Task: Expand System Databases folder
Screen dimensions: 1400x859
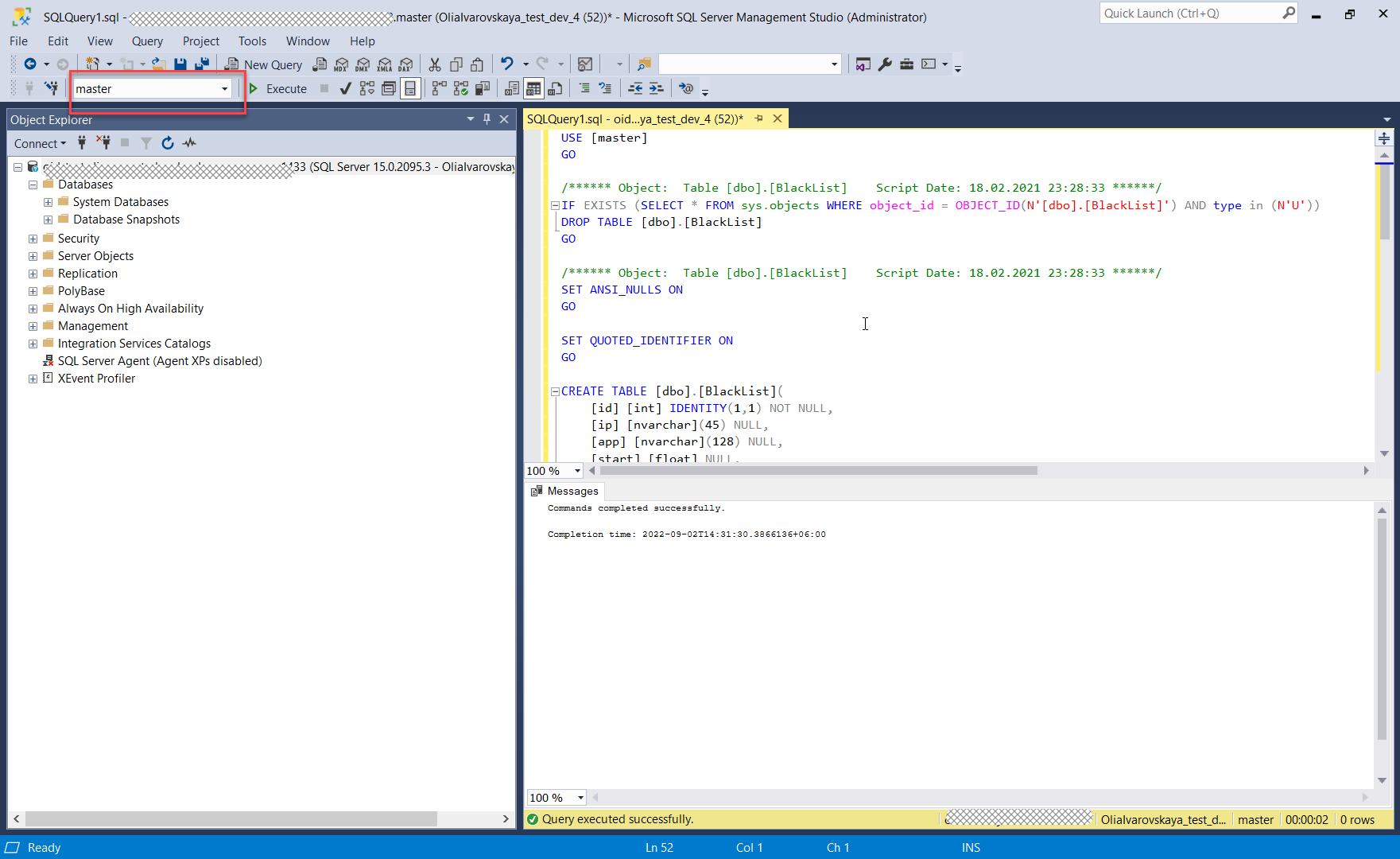Action: [x=48, y=202]
